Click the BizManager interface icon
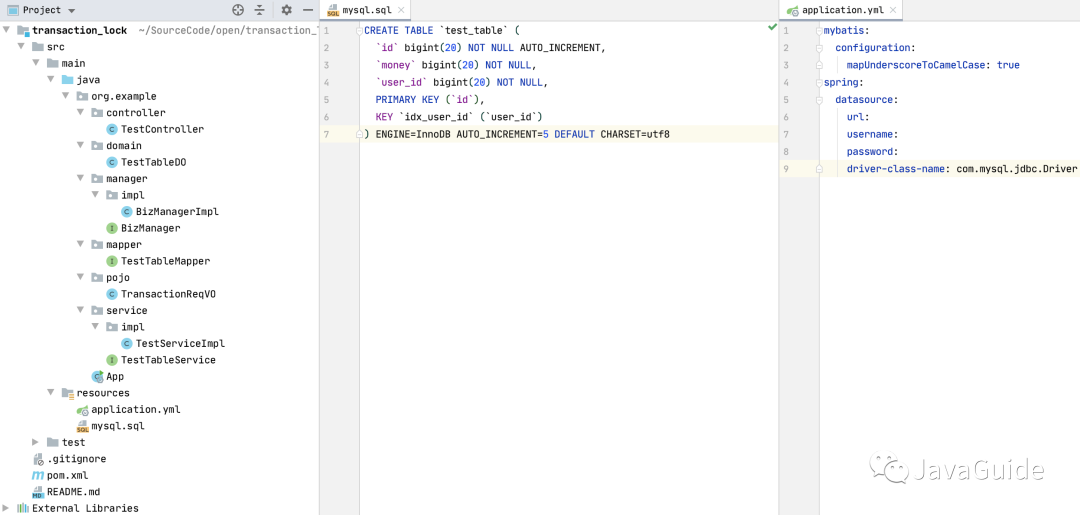This screenshot has height=515, width=1080. point(112,228)
